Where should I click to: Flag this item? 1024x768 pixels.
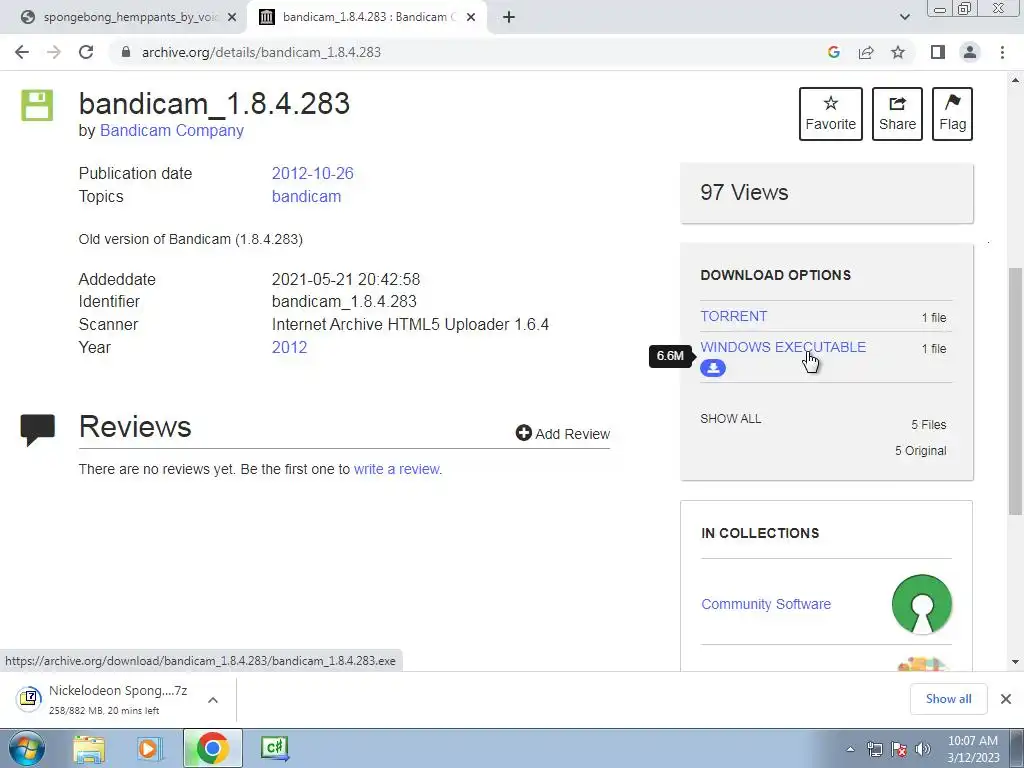pos(952,114)
